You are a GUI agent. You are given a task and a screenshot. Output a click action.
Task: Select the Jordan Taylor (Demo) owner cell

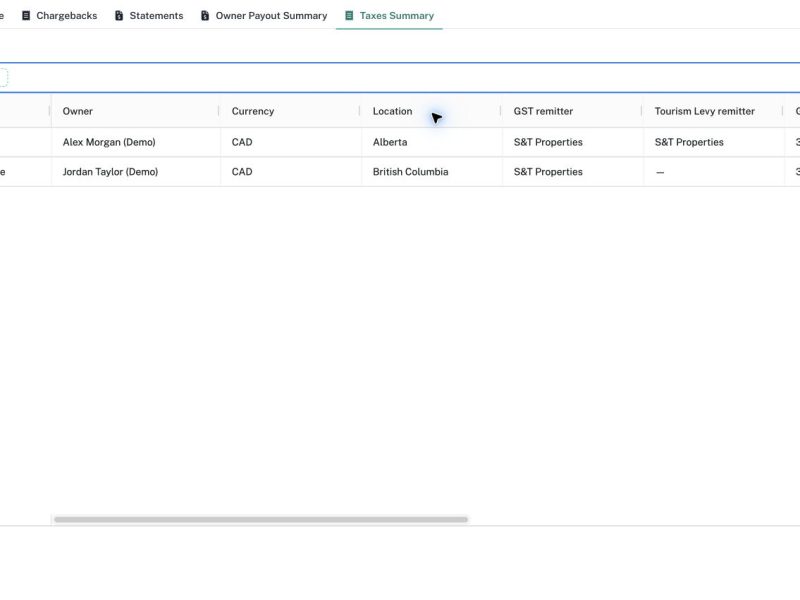(x=136, y=172)
